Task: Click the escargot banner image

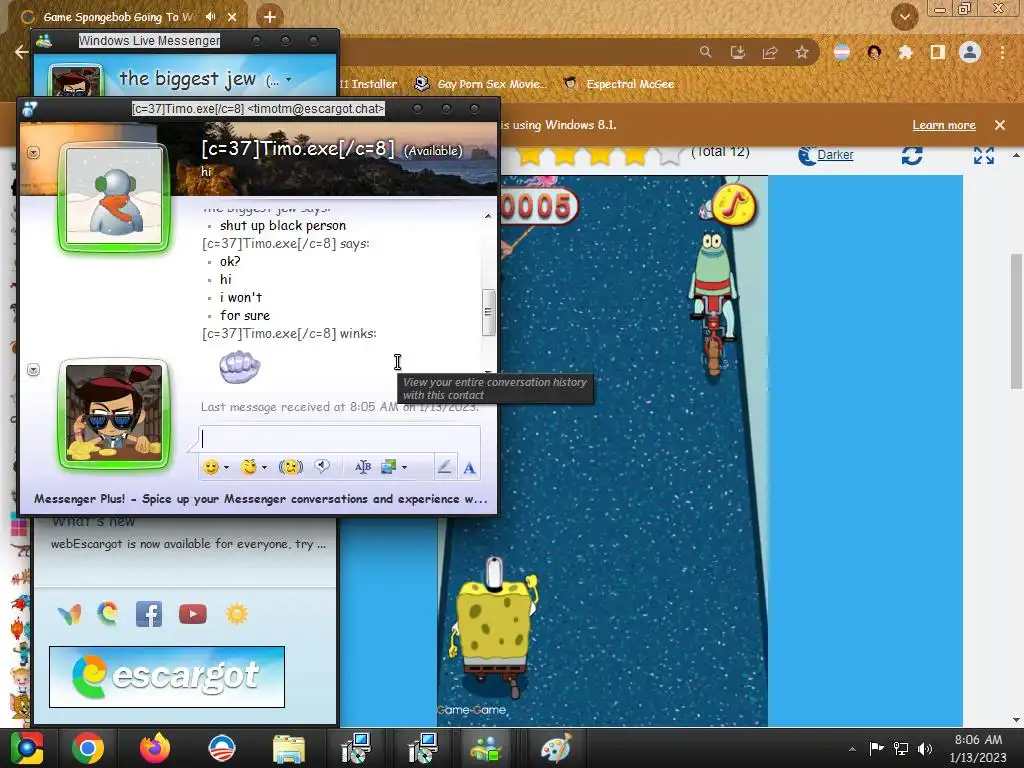Action: click(x=167, y=677)
